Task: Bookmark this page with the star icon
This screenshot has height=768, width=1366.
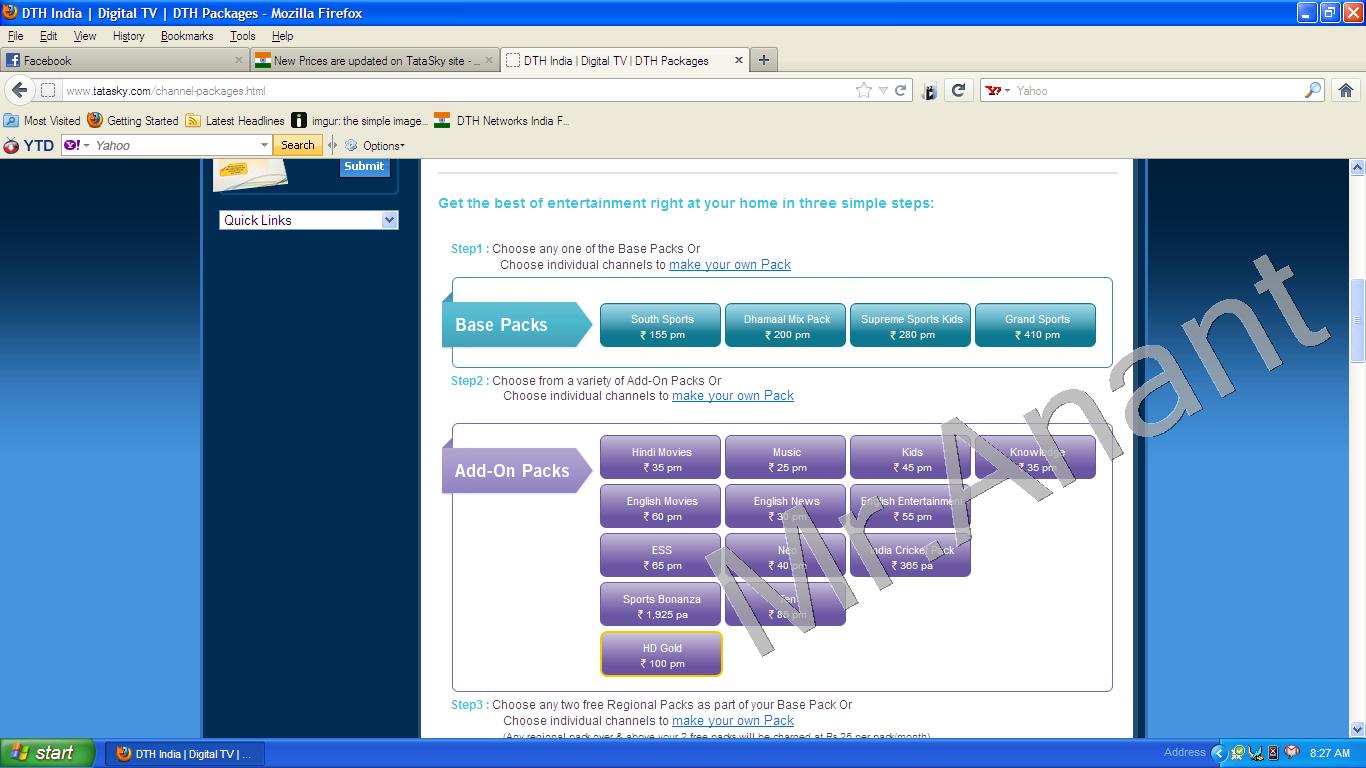Action: click(864, 90)
